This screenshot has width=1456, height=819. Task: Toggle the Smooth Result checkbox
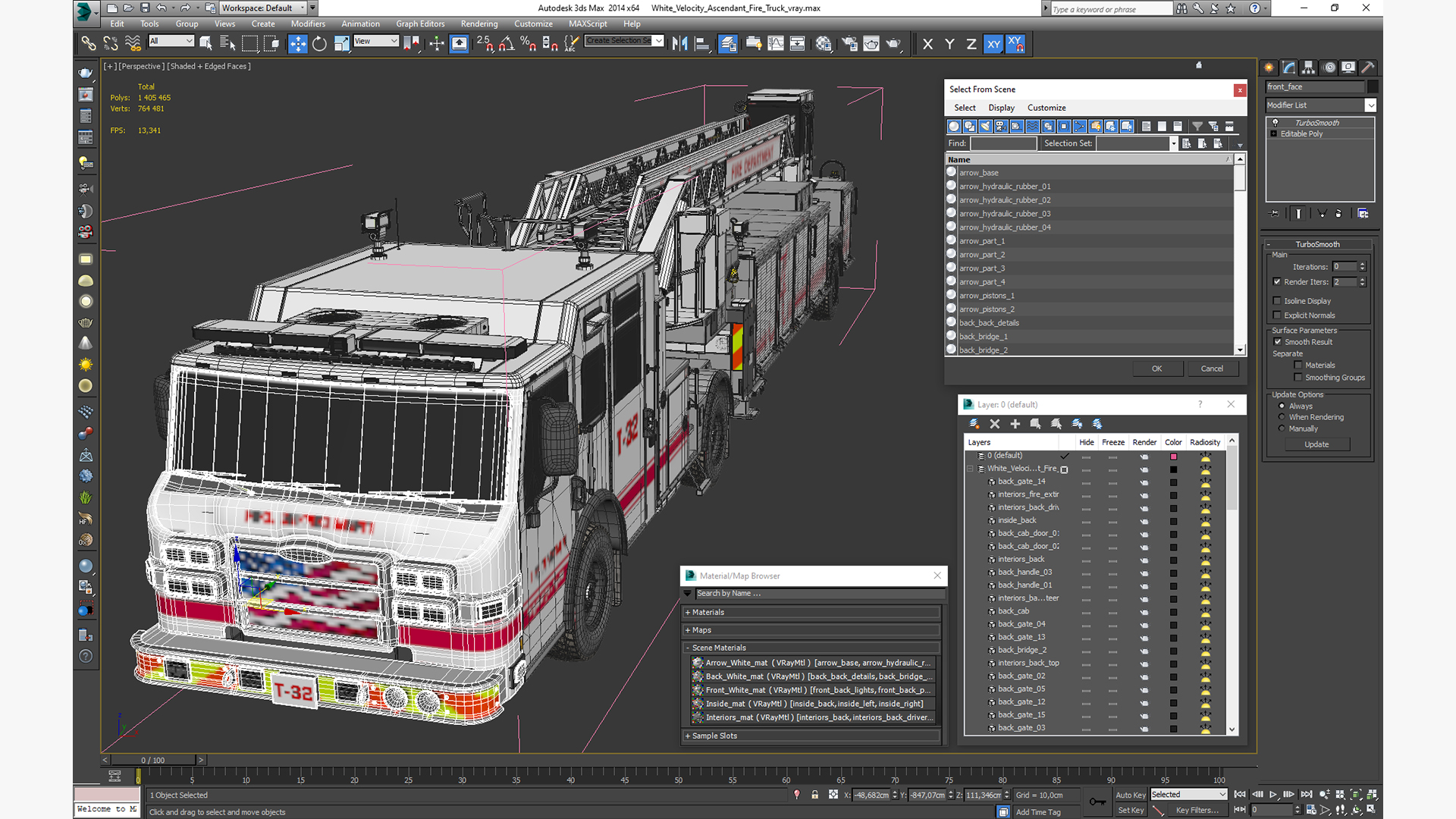pos(1278,342)
